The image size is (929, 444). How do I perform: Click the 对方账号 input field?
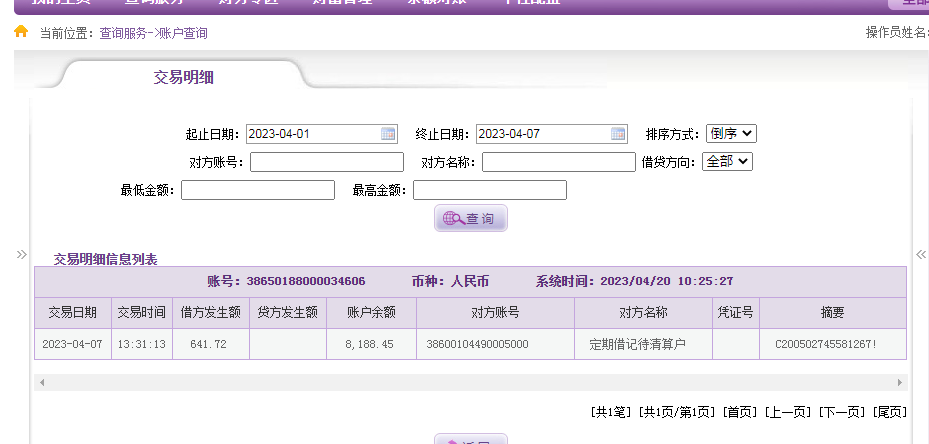(x=327, y=162)
